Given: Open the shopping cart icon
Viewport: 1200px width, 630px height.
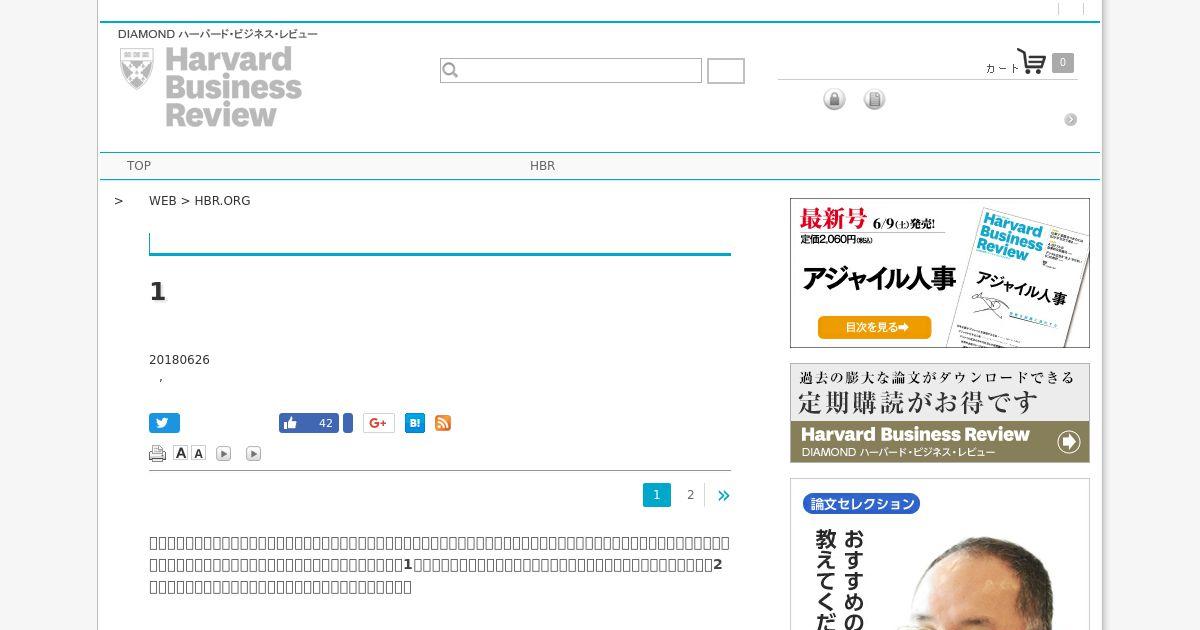Looking at the screenshot, I should click(1031, 61).
